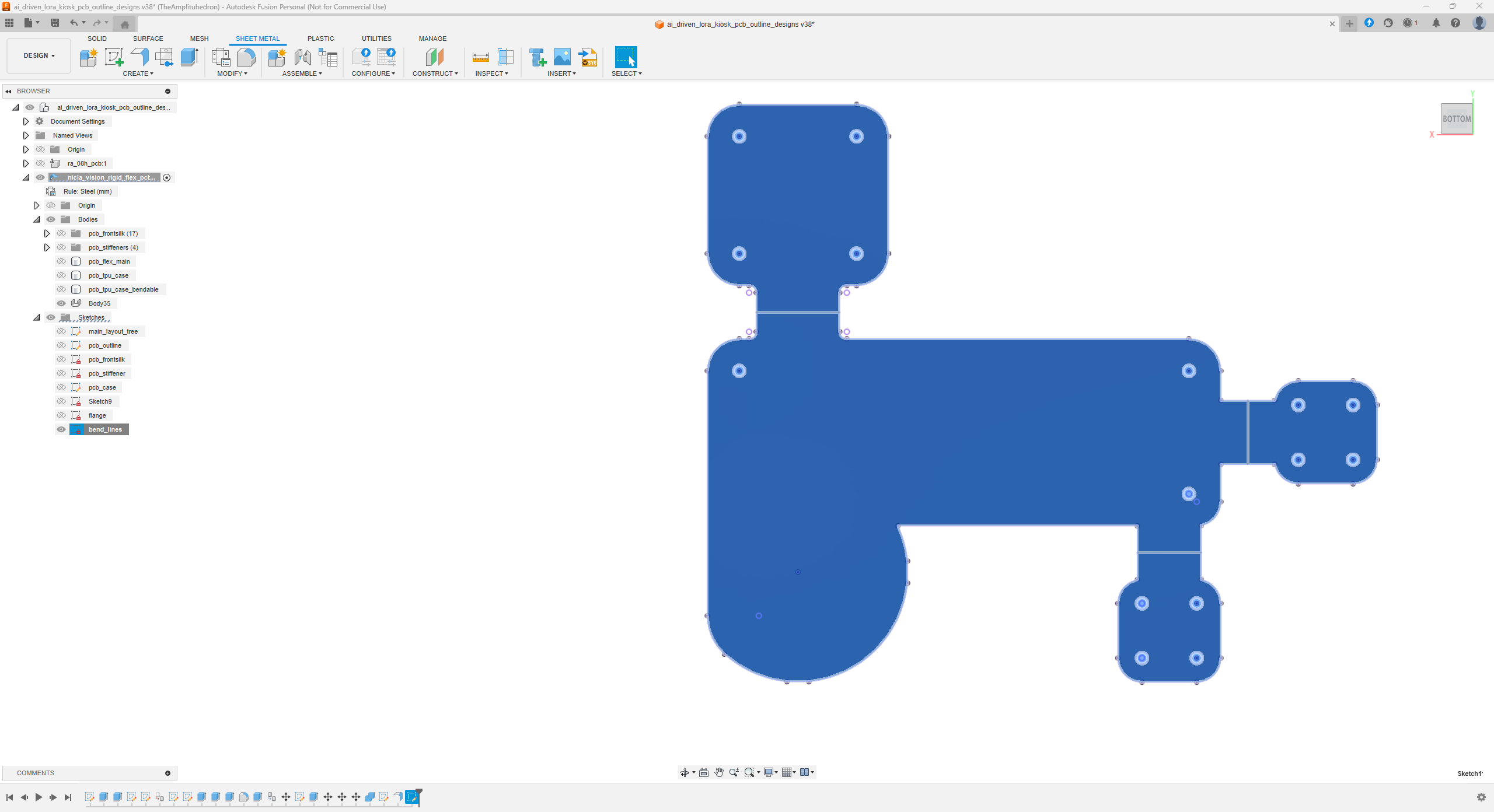
Task: Switch to the SOLID tab
Action: coord(97,38)
